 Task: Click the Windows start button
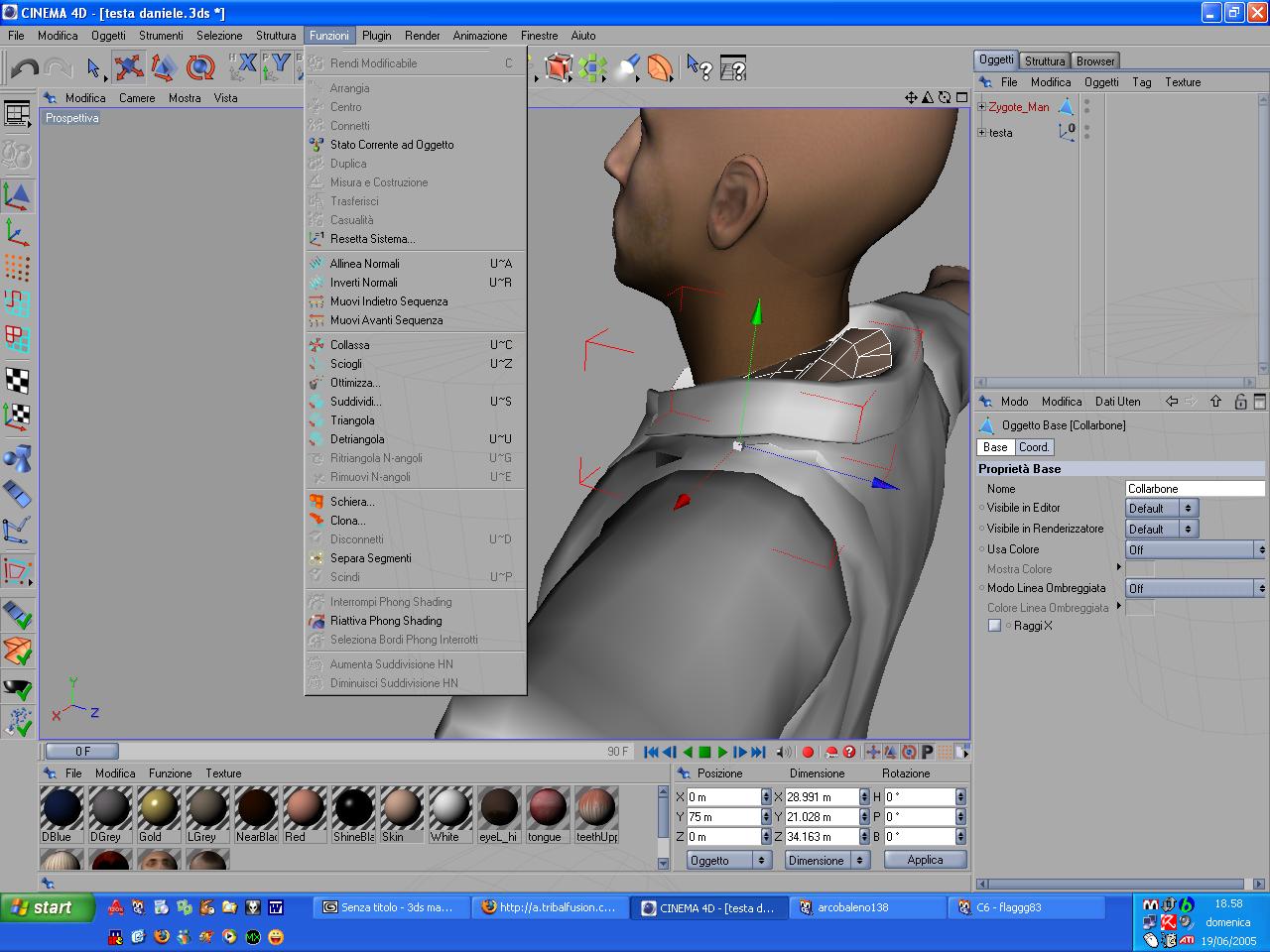click(x=48, y=907)
